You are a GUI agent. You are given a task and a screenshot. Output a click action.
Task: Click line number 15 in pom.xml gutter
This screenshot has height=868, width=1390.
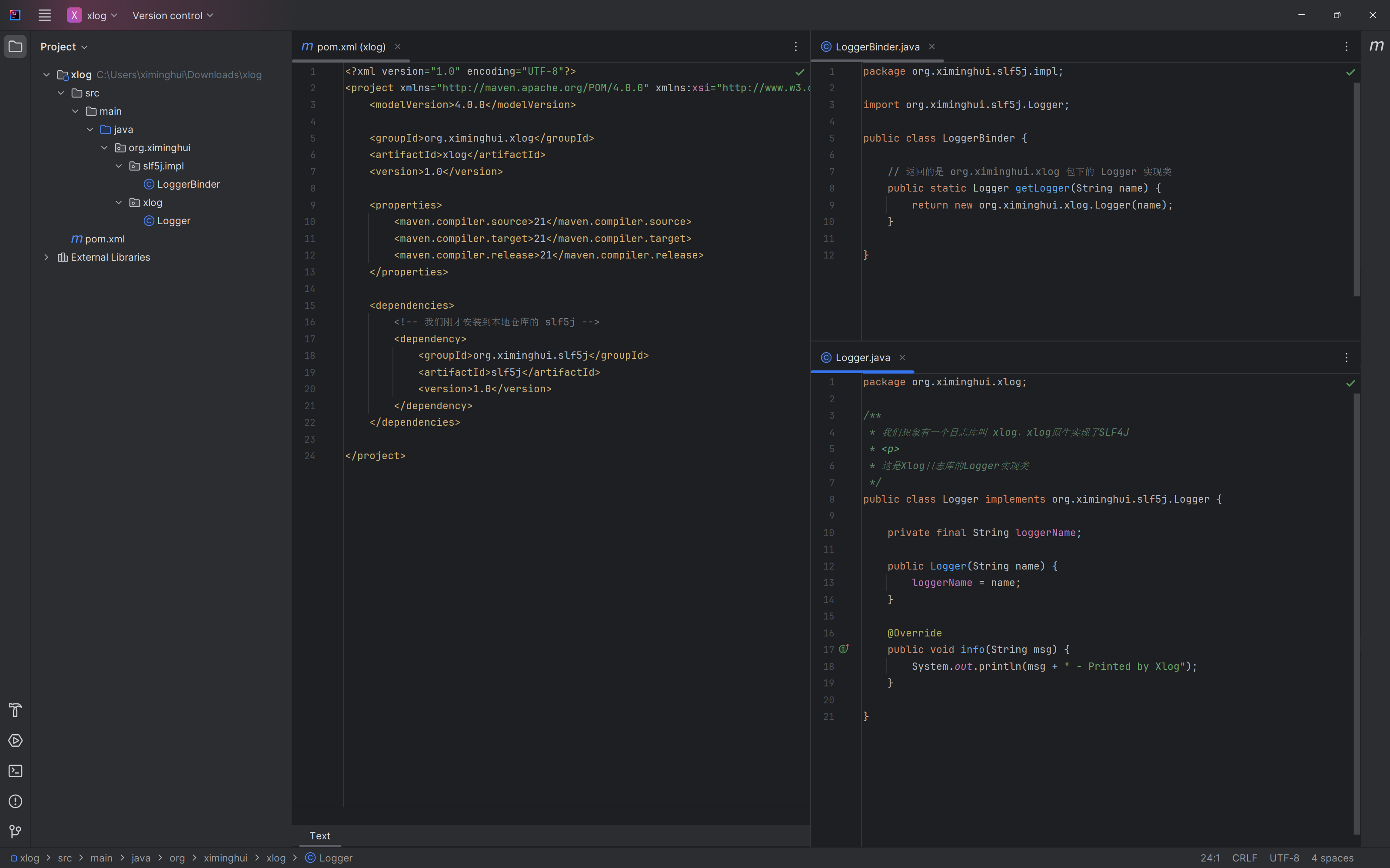pos(309,305)
